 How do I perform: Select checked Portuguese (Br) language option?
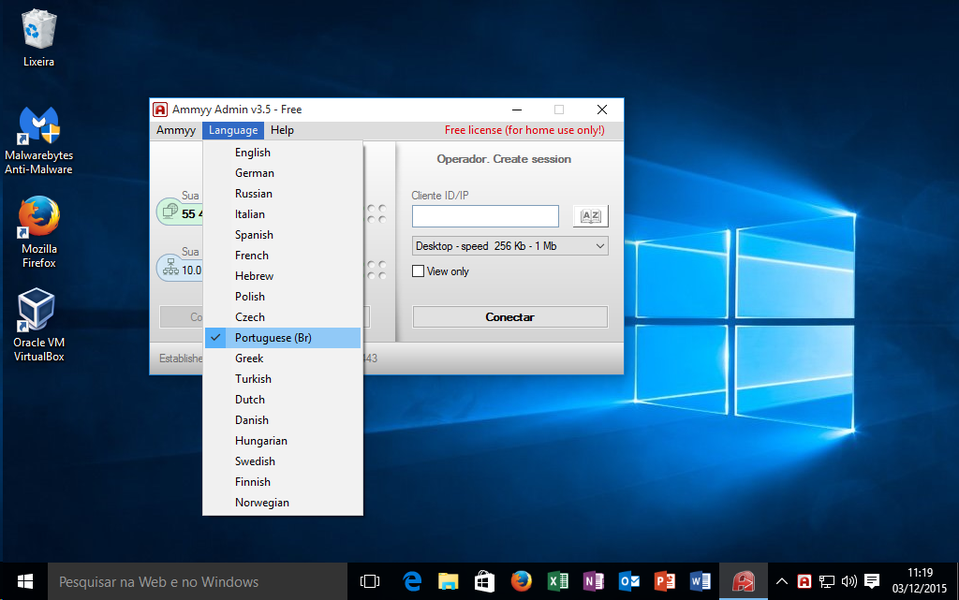pos(273,338)
